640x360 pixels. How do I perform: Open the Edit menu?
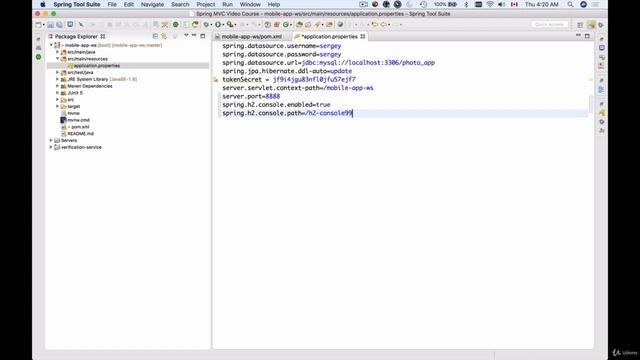(129, 4)
